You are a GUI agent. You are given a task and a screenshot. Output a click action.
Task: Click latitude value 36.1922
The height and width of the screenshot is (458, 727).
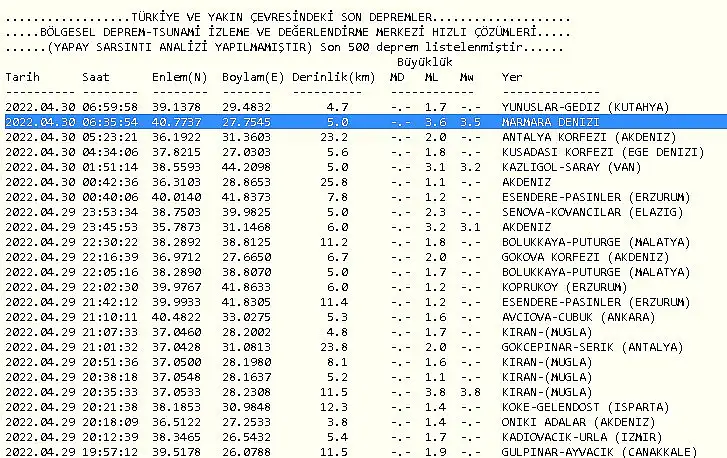(177, 137)
